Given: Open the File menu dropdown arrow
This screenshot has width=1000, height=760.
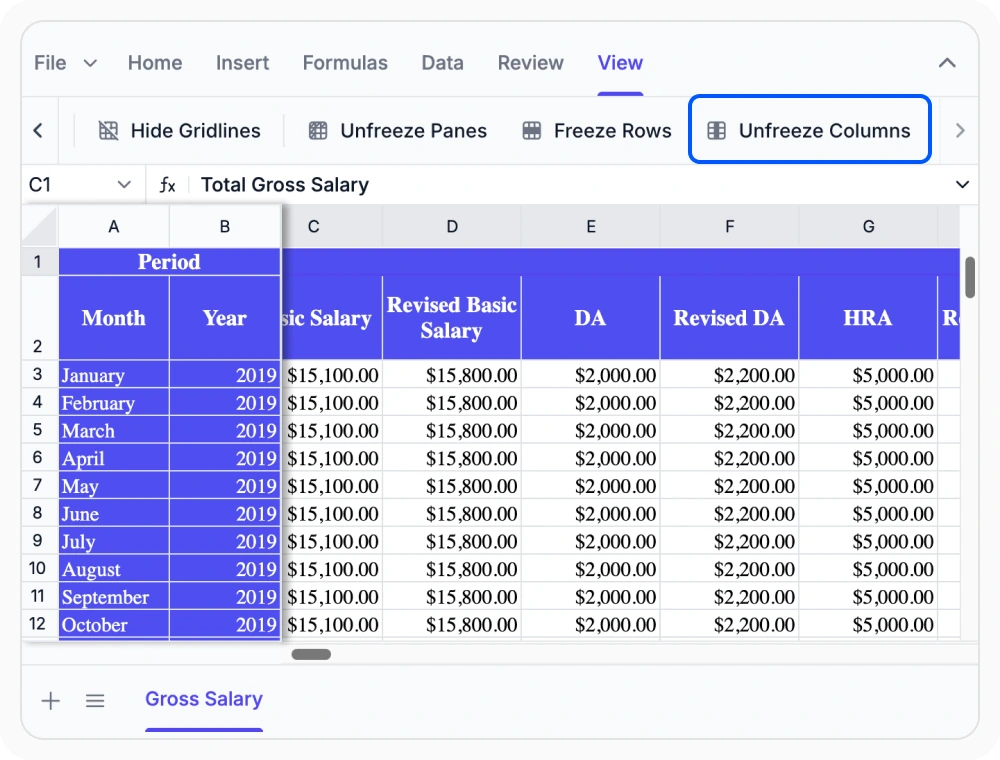Looking at the screenshot, I should coord(91,63).
